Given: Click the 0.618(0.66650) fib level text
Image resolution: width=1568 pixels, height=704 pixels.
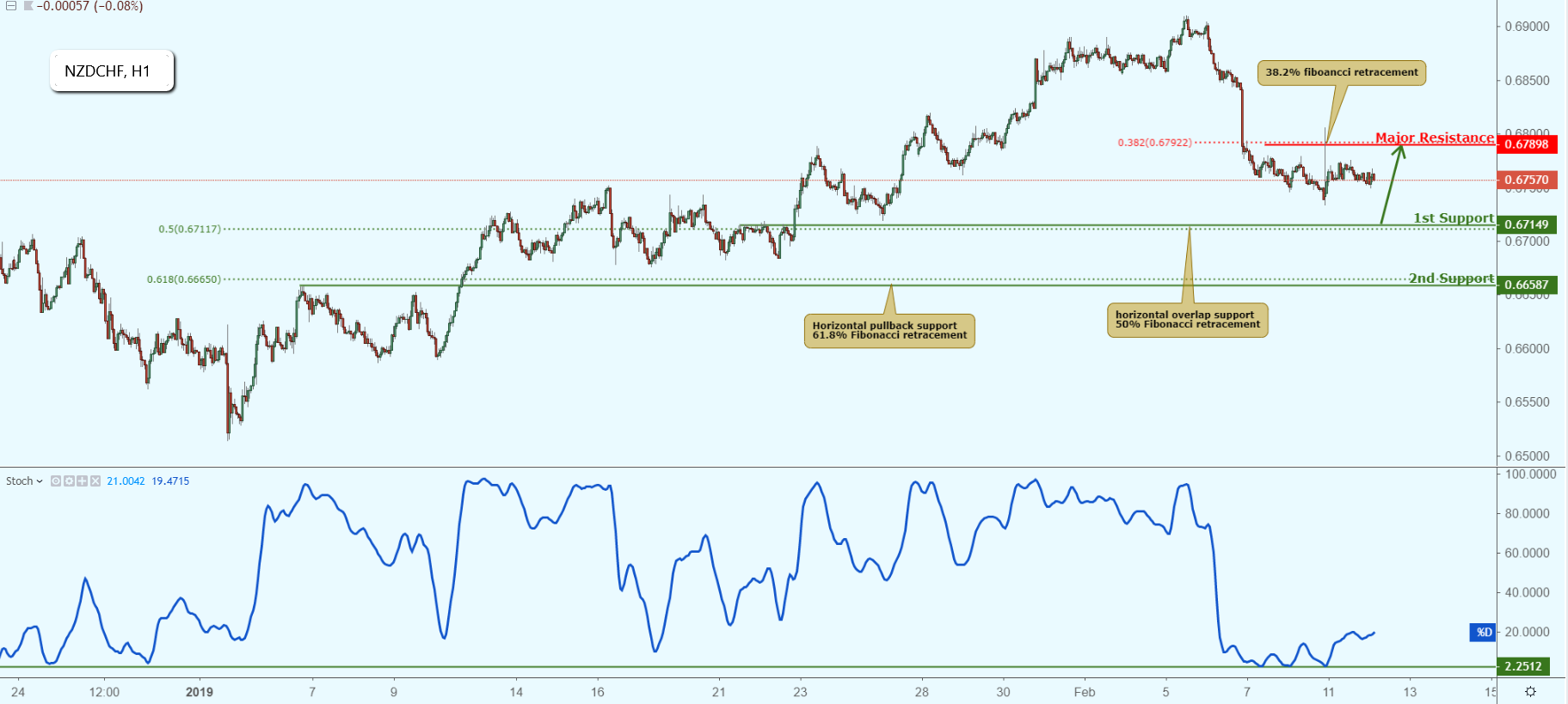Looking at the screenshot, I should click(x=183, y=279).
